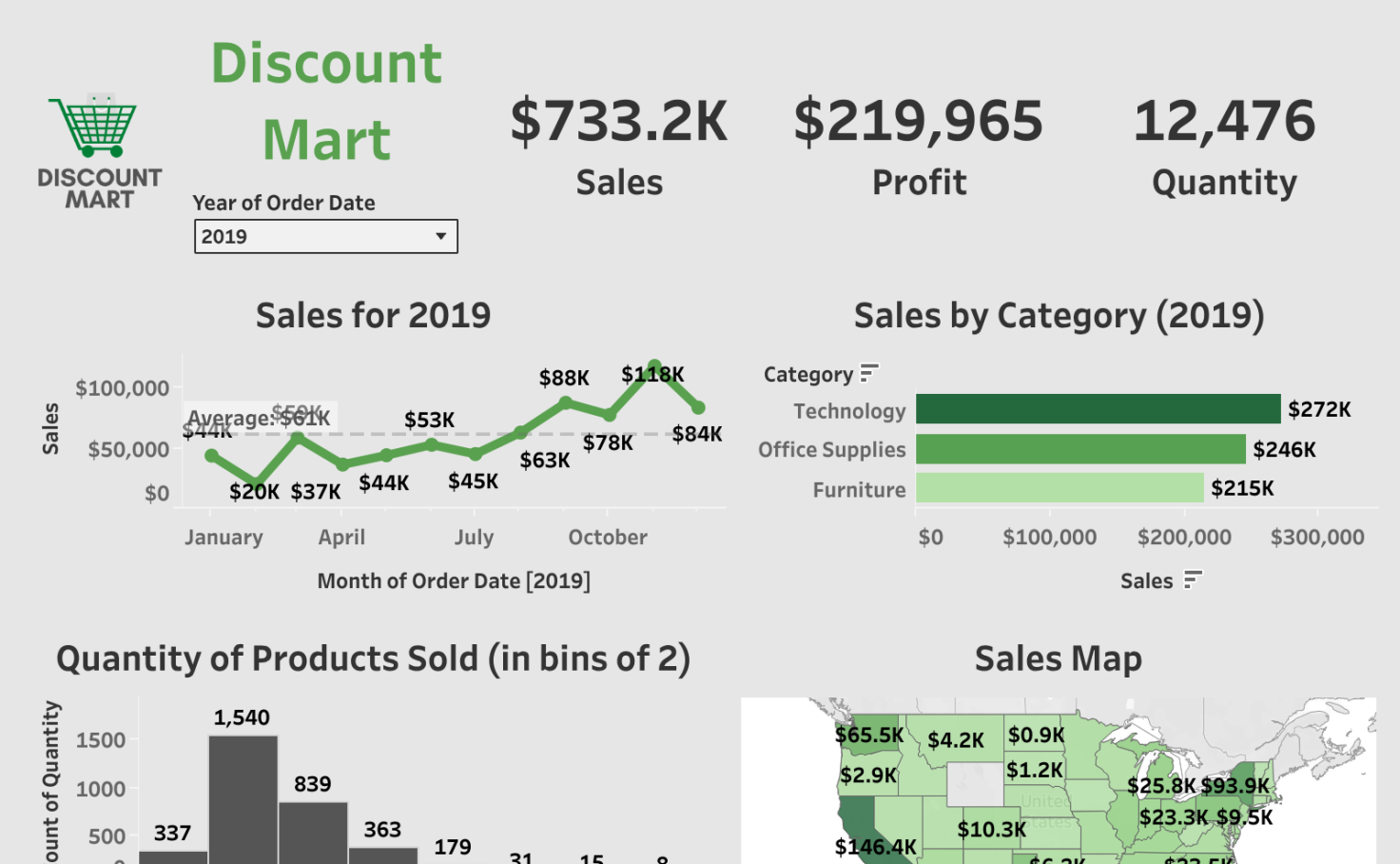The height and width of the screenshot is (864, 1400).
Task: Click the 12,476 Quantity figure
Action: [1224, 122]
